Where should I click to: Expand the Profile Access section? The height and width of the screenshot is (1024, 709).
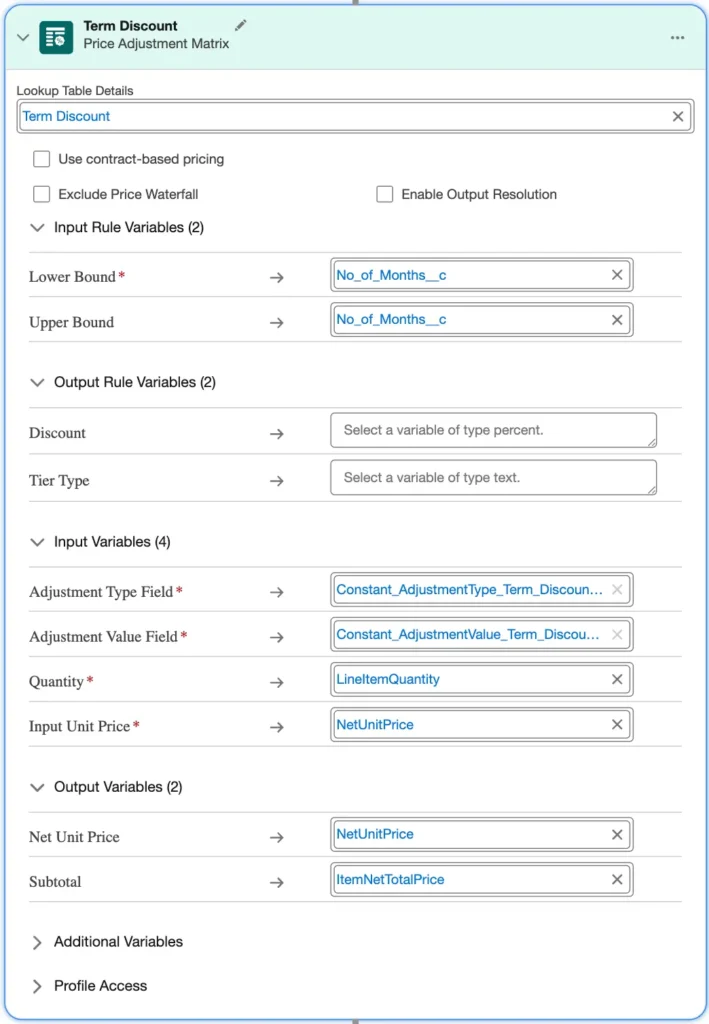38,986
